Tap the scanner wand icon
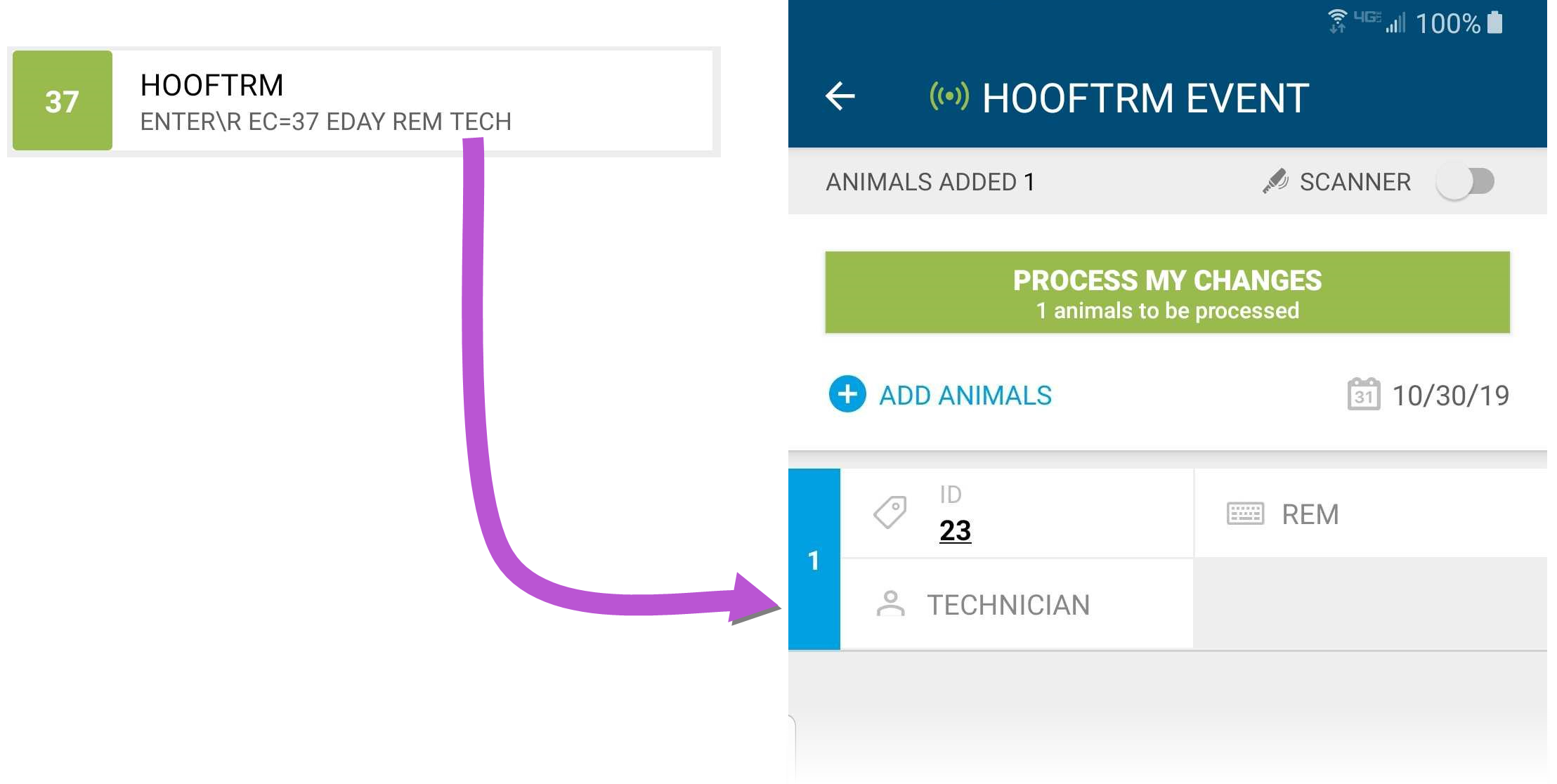The width and height of the screenshot is (1557, 784). [x=1275, y=181]
